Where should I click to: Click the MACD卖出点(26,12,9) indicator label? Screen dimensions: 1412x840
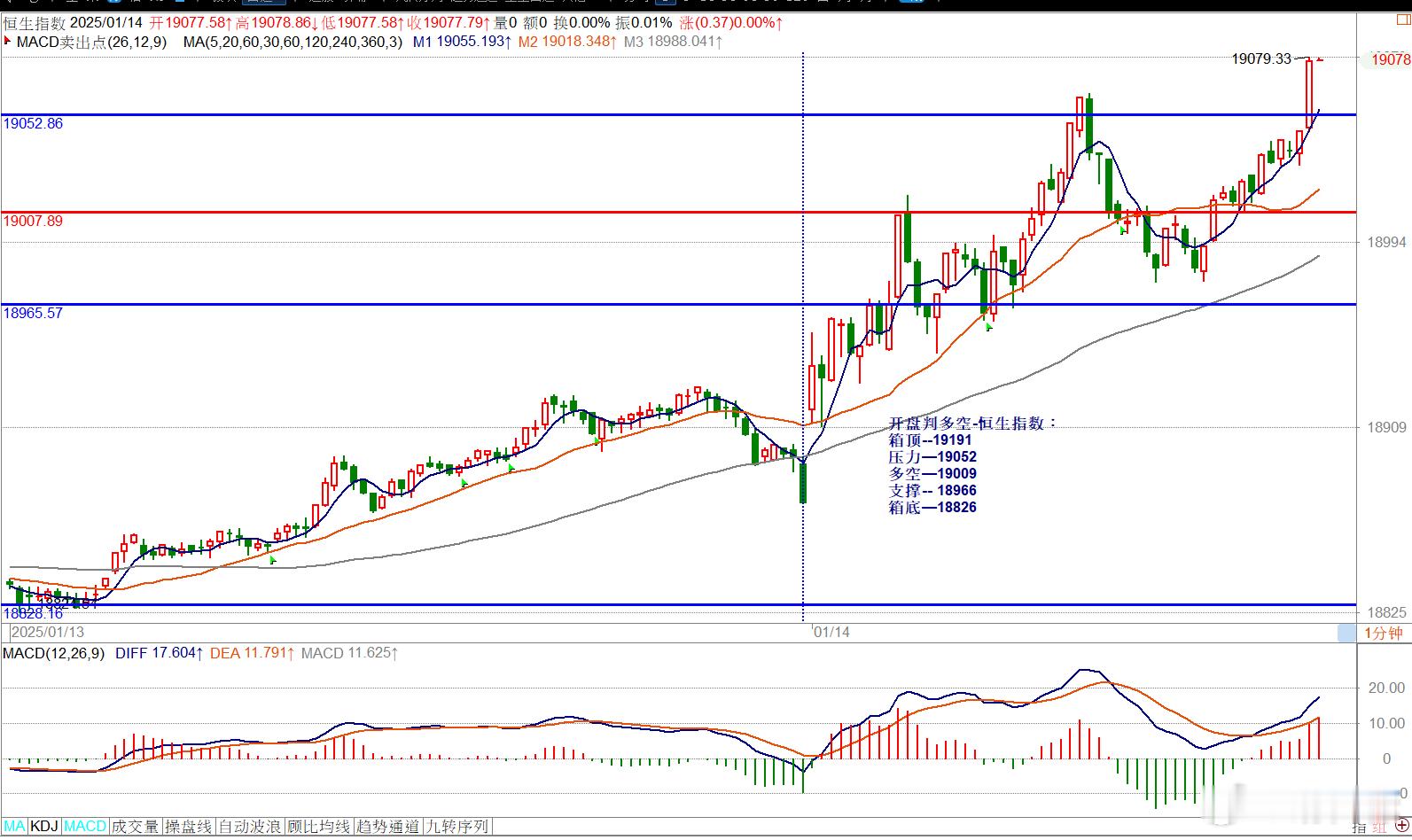point(91,41)
